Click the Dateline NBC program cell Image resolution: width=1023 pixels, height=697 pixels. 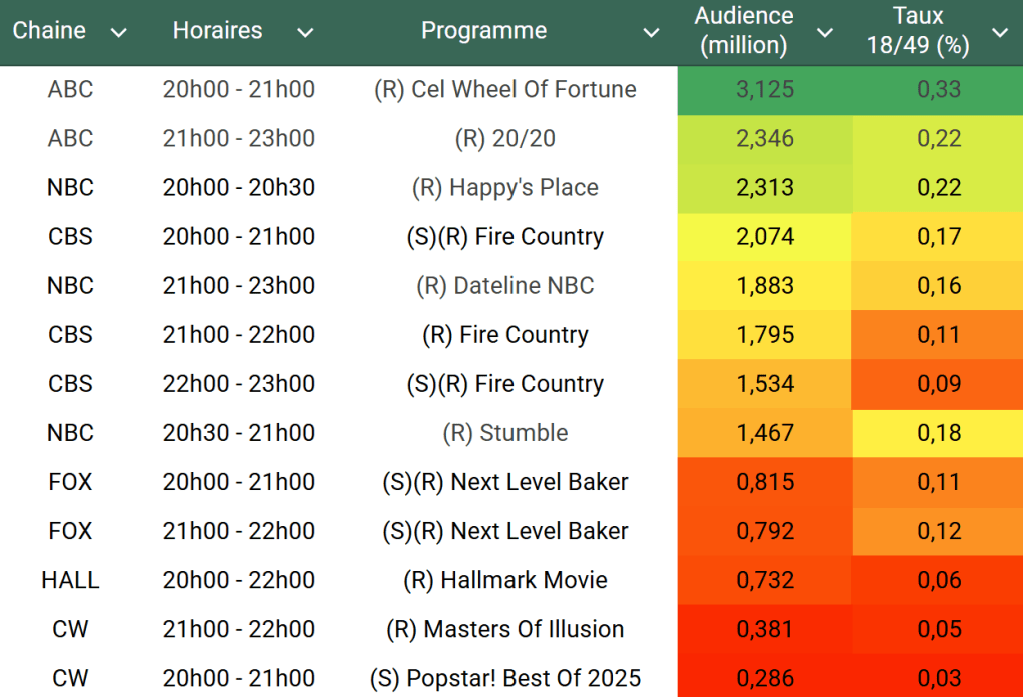point(505,286)
